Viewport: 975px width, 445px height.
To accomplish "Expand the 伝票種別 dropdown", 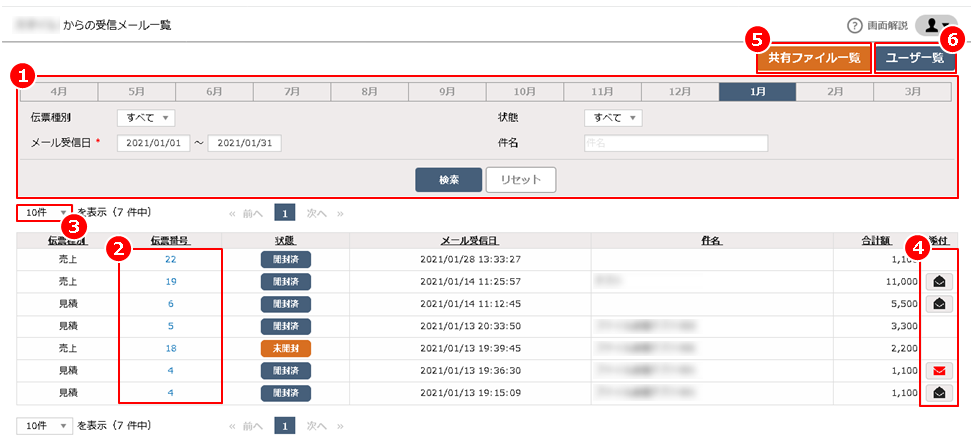I will (x=146, y=118).
